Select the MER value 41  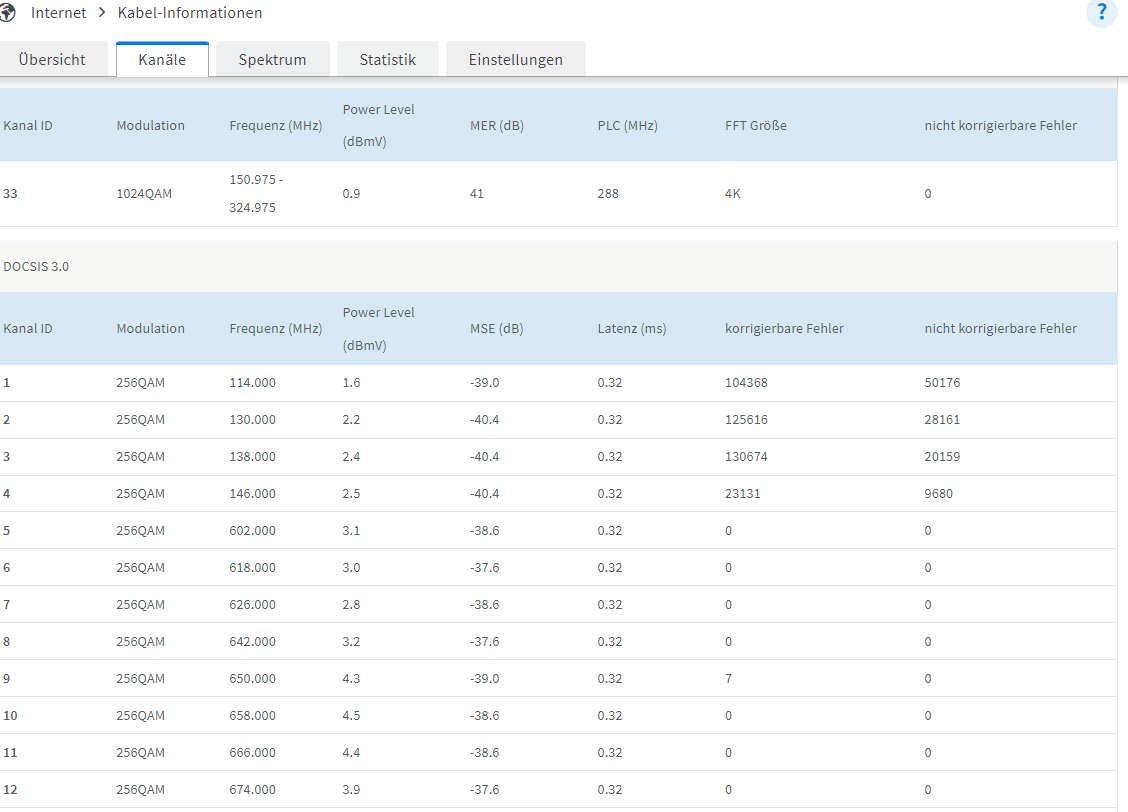tap(477, 193)
